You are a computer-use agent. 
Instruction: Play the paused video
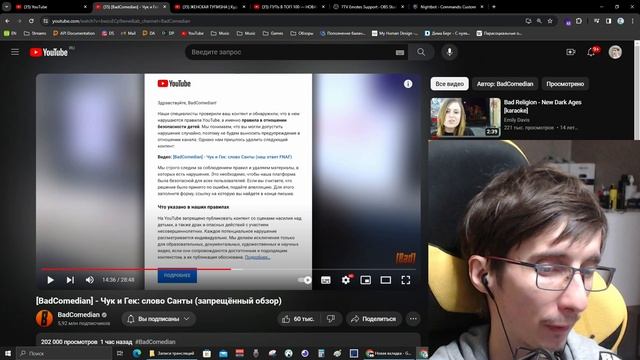pos(50,280)
